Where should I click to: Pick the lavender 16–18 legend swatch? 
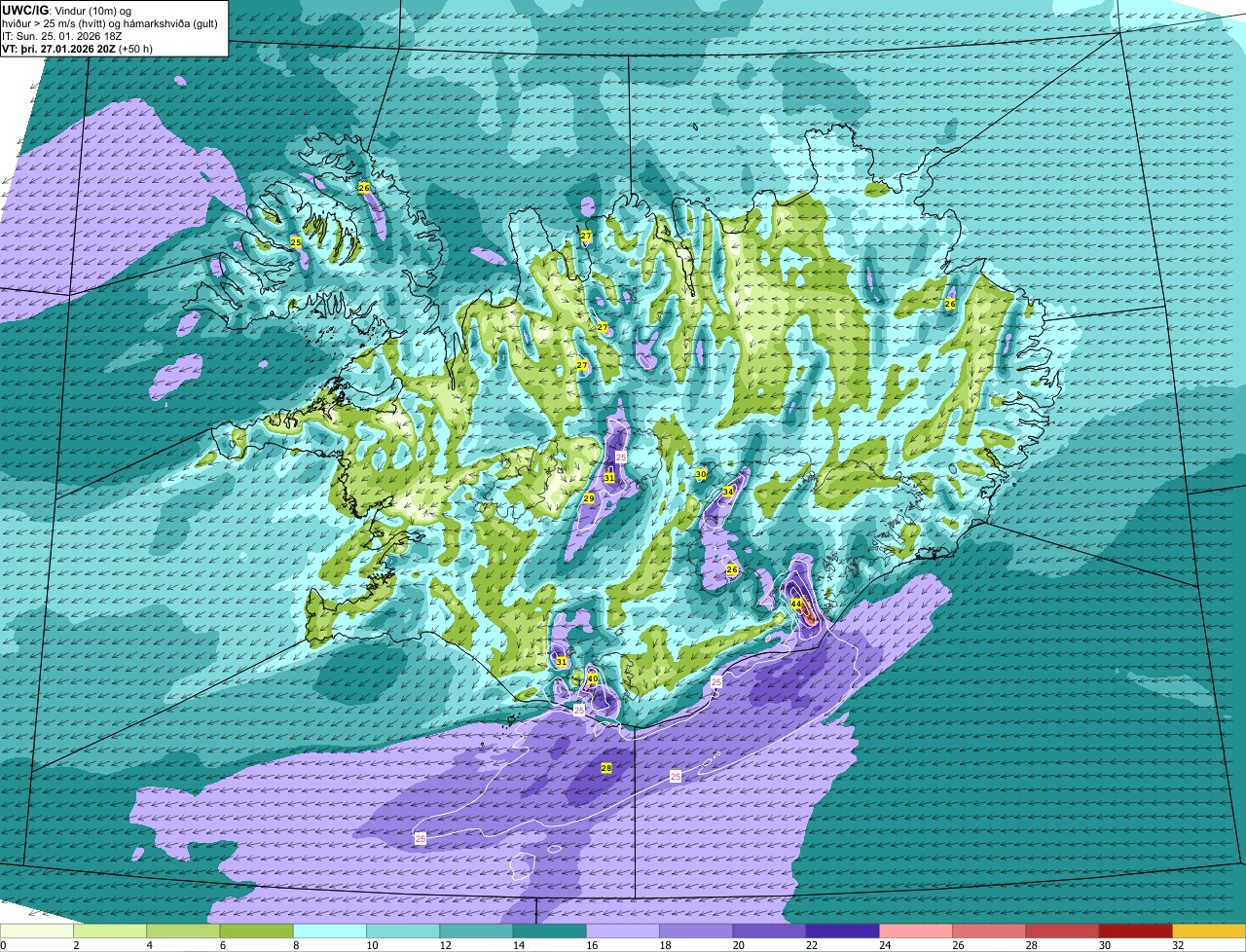623,932
